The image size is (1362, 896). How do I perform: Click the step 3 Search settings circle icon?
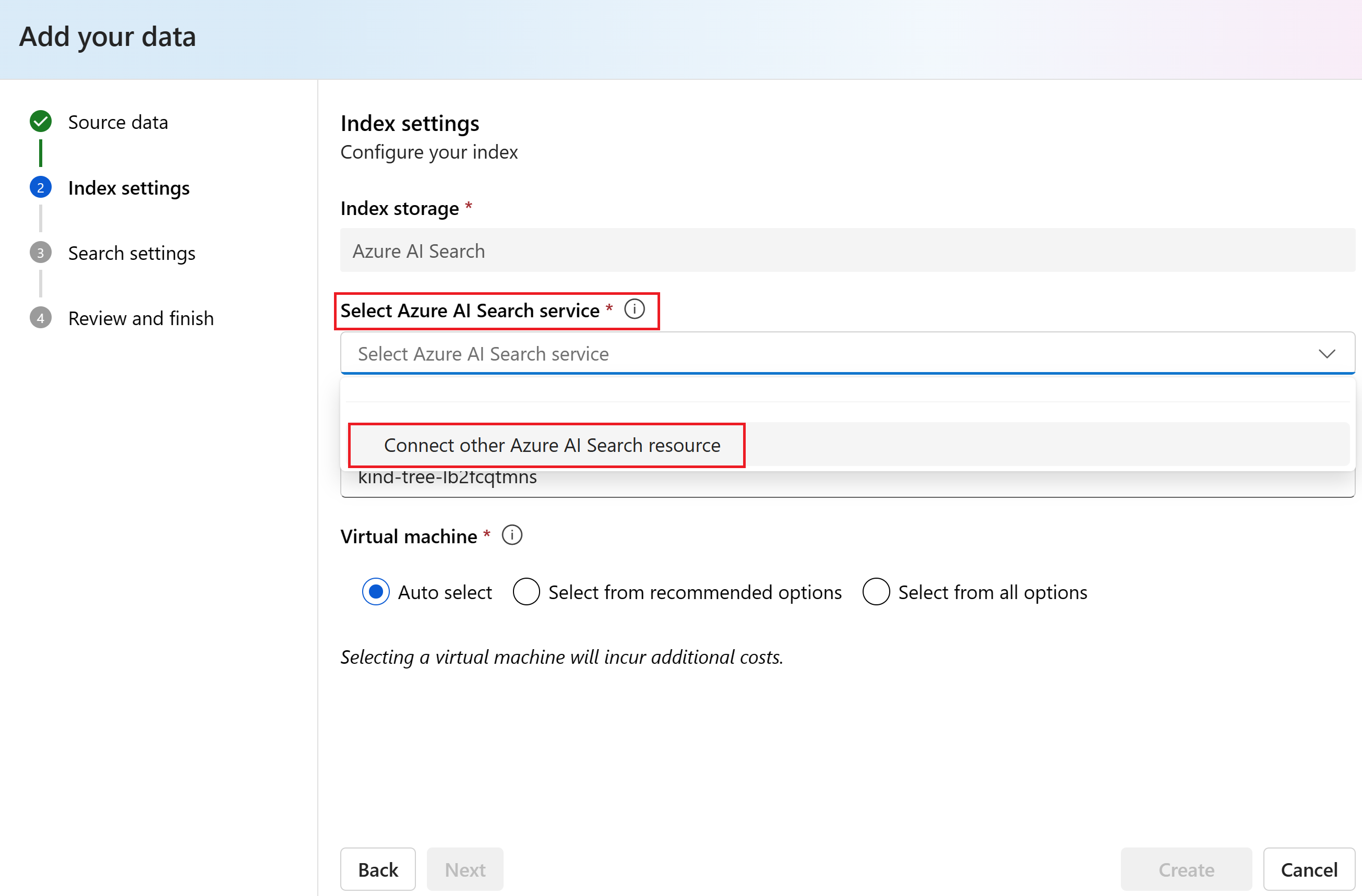(x=41, y=253)
